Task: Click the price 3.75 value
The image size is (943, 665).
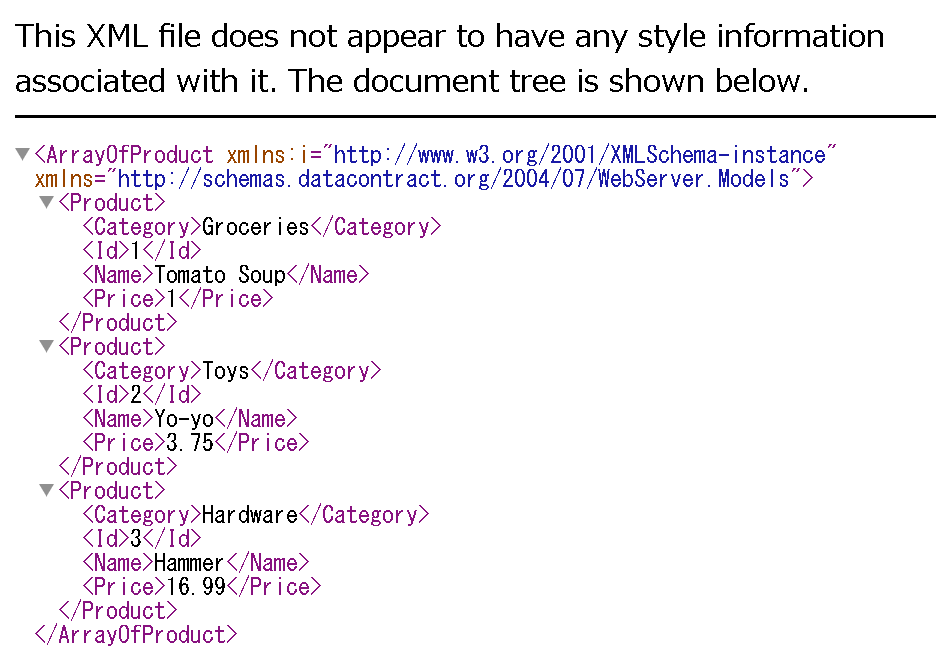Action: 189,443
